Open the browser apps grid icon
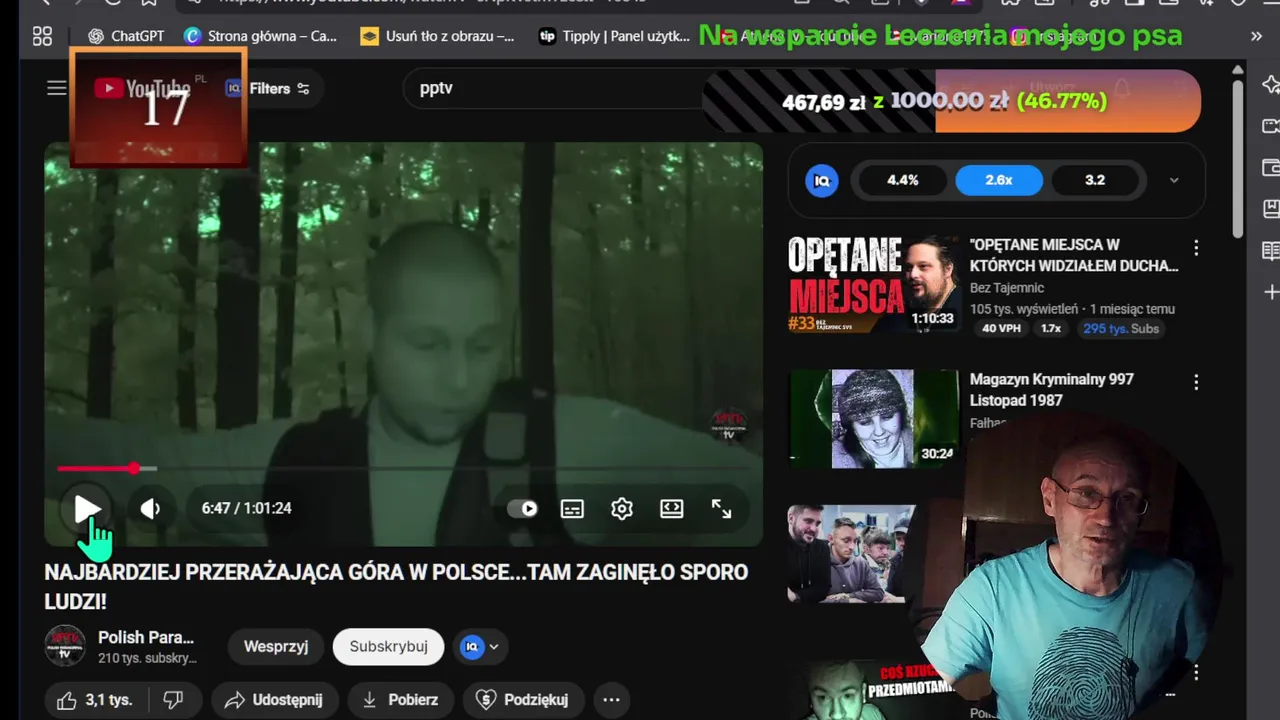The width and height of the screenshot is (1280, 720). coord(42,36)
